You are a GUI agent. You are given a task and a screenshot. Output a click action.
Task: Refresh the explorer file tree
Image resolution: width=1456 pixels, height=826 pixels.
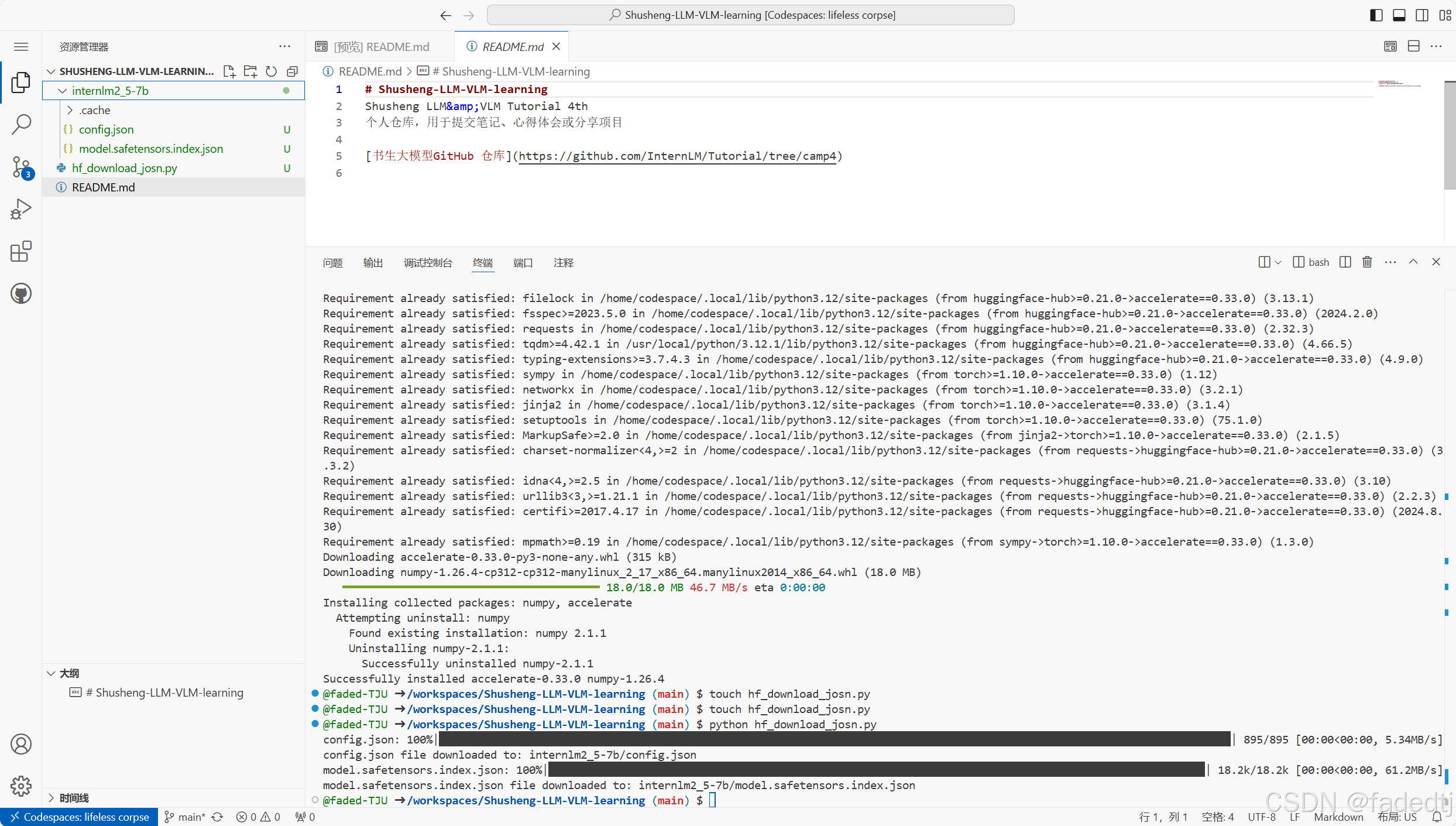point(271,71)
